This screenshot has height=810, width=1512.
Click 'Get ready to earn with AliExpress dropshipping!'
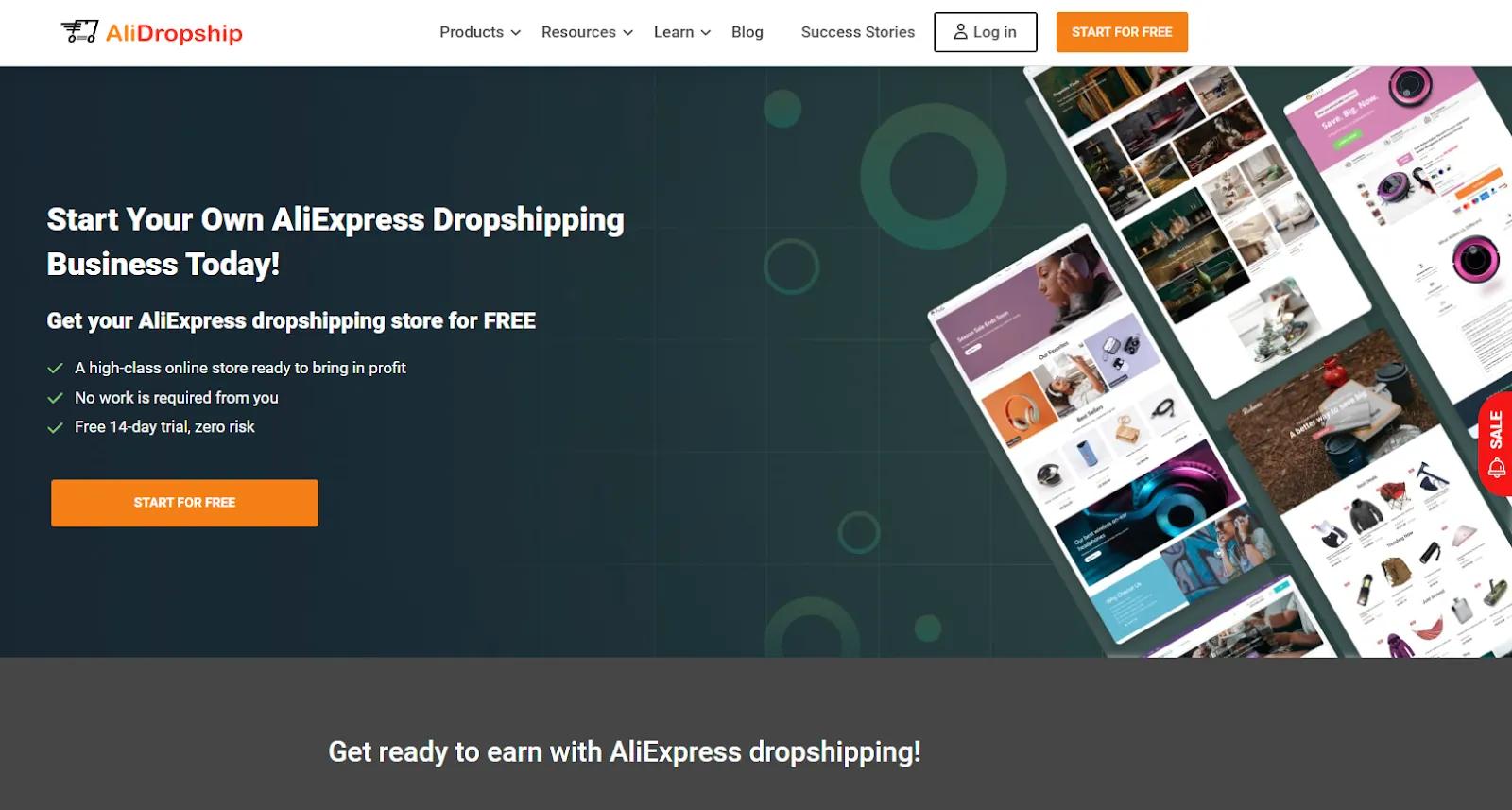pyautogui.click(x=625, y=751)
